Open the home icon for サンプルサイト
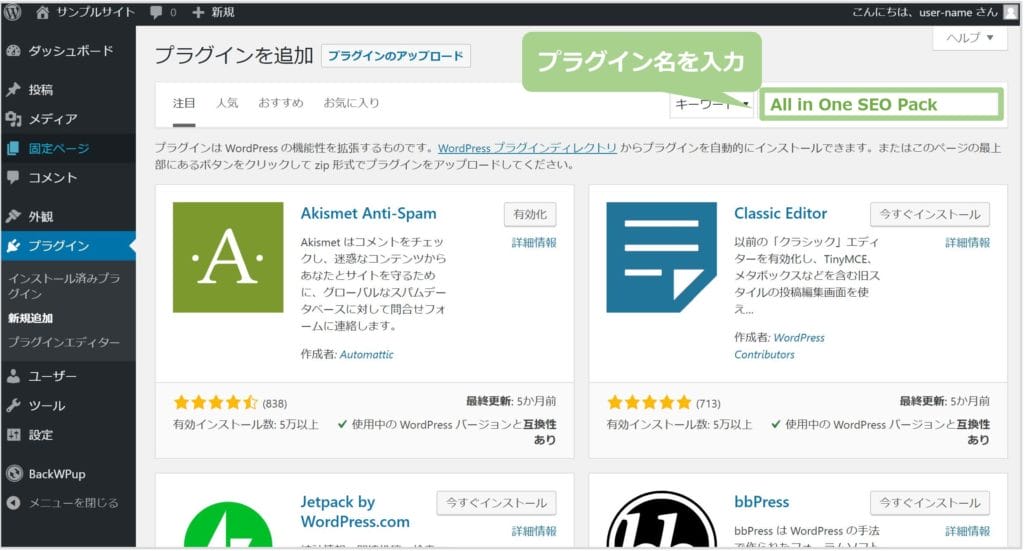The width and height of the screenshot is (1024, 551). tap(42, 12)
